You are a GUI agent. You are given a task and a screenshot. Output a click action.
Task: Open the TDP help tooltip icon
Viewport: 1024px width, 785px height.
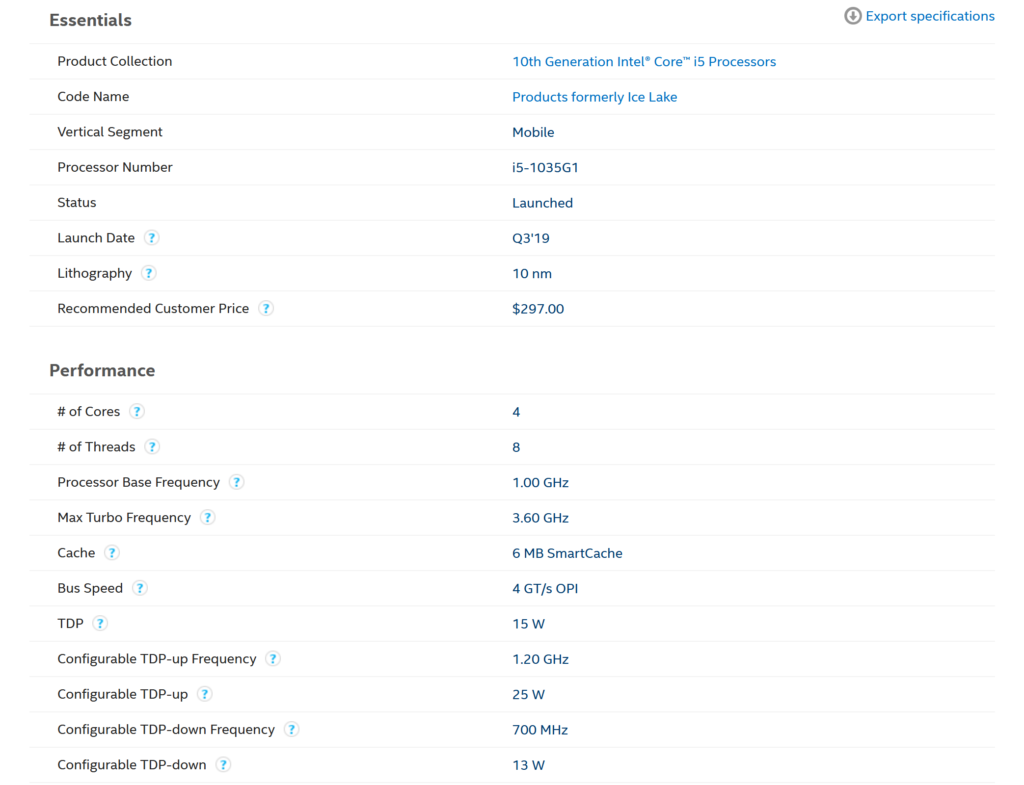[x=100, y=623]
